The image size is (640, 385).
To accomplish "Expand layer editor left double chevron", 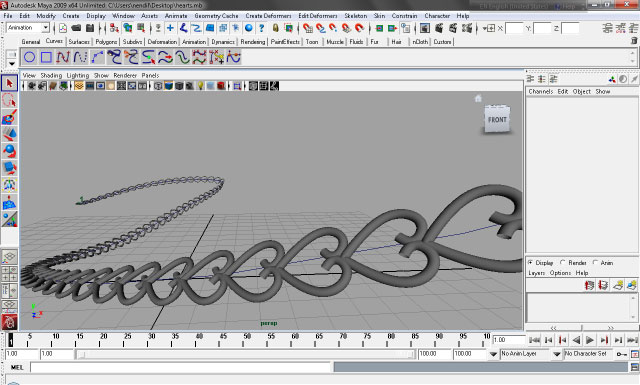I will coord(554,327).
